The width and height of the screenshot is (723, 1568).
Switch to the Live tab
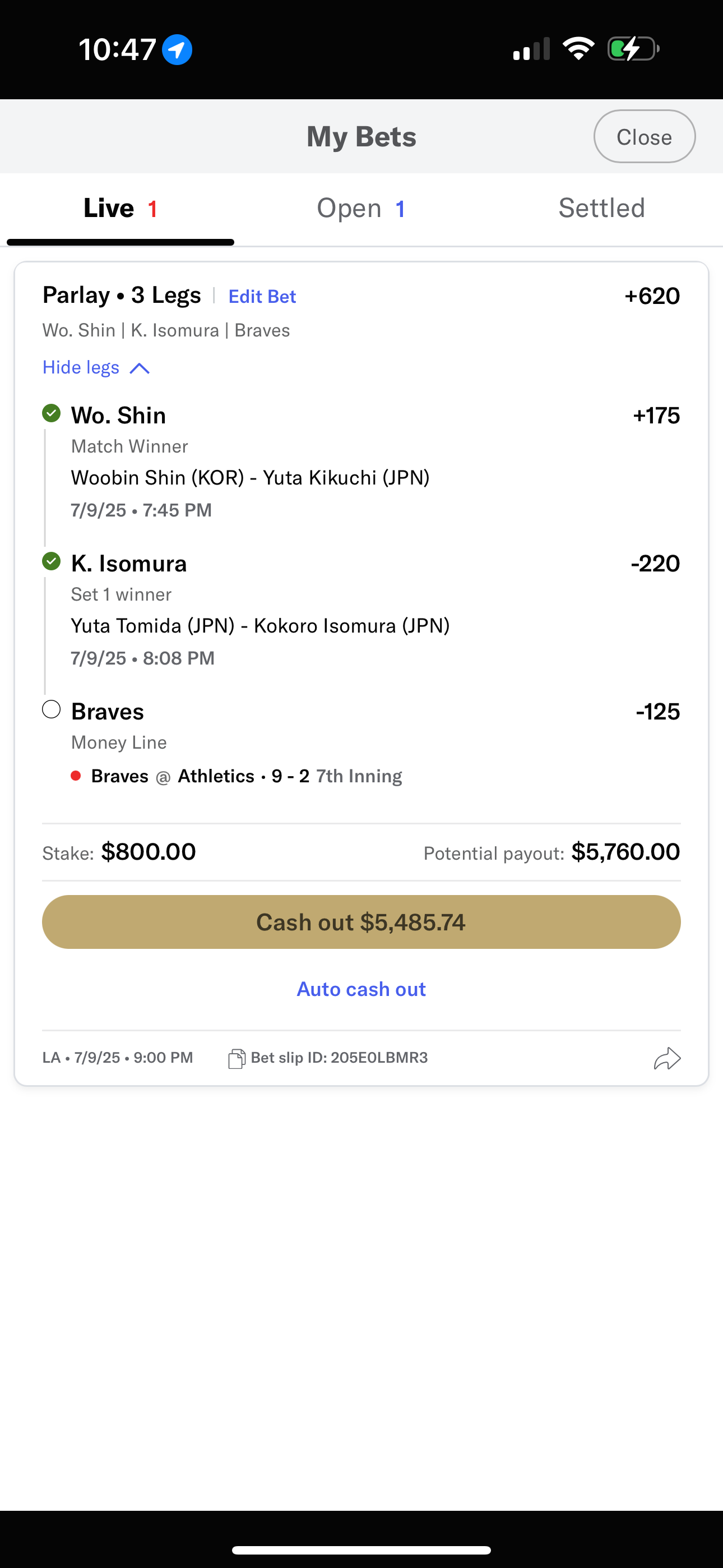[x=121, y=209]
